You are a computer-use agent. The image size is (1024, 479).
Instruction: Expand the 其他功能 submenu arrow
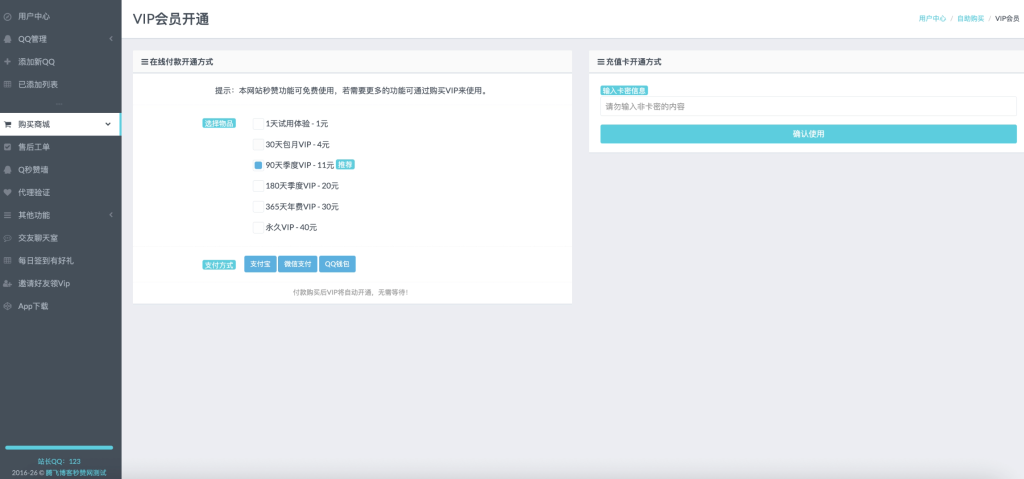click(x=110, y=215)
